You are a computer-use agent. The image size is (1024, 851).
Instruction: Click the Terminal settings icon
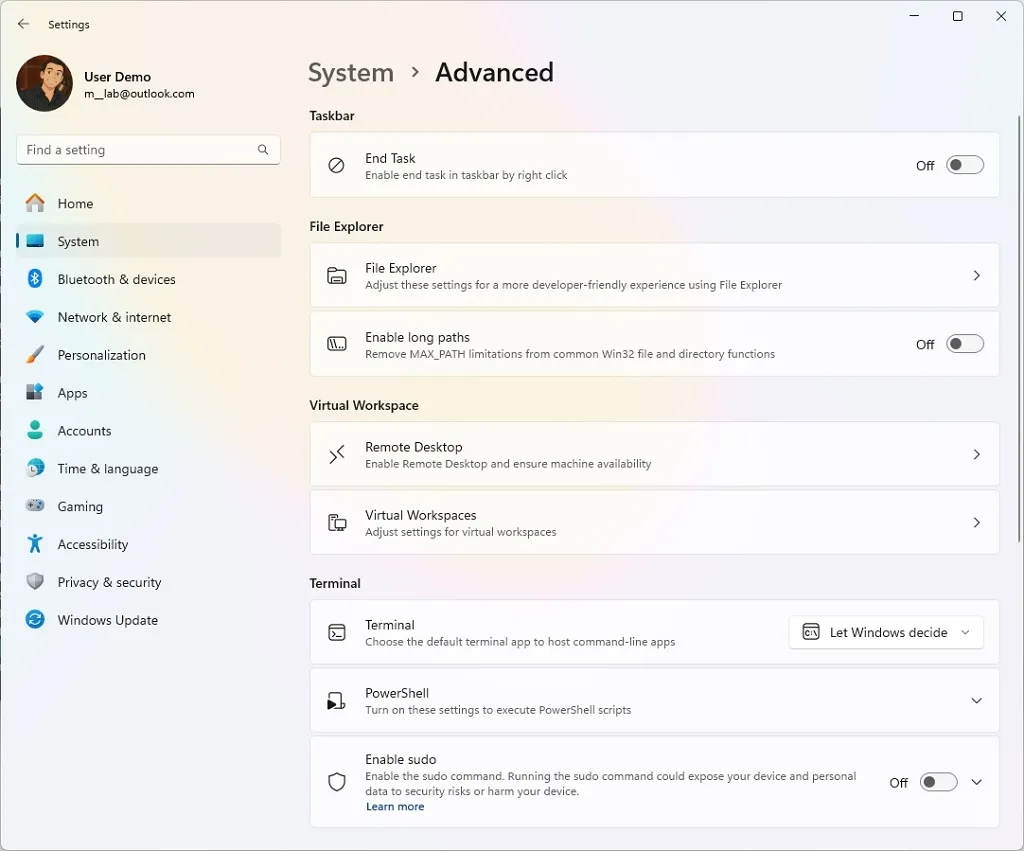coord(336,631)
